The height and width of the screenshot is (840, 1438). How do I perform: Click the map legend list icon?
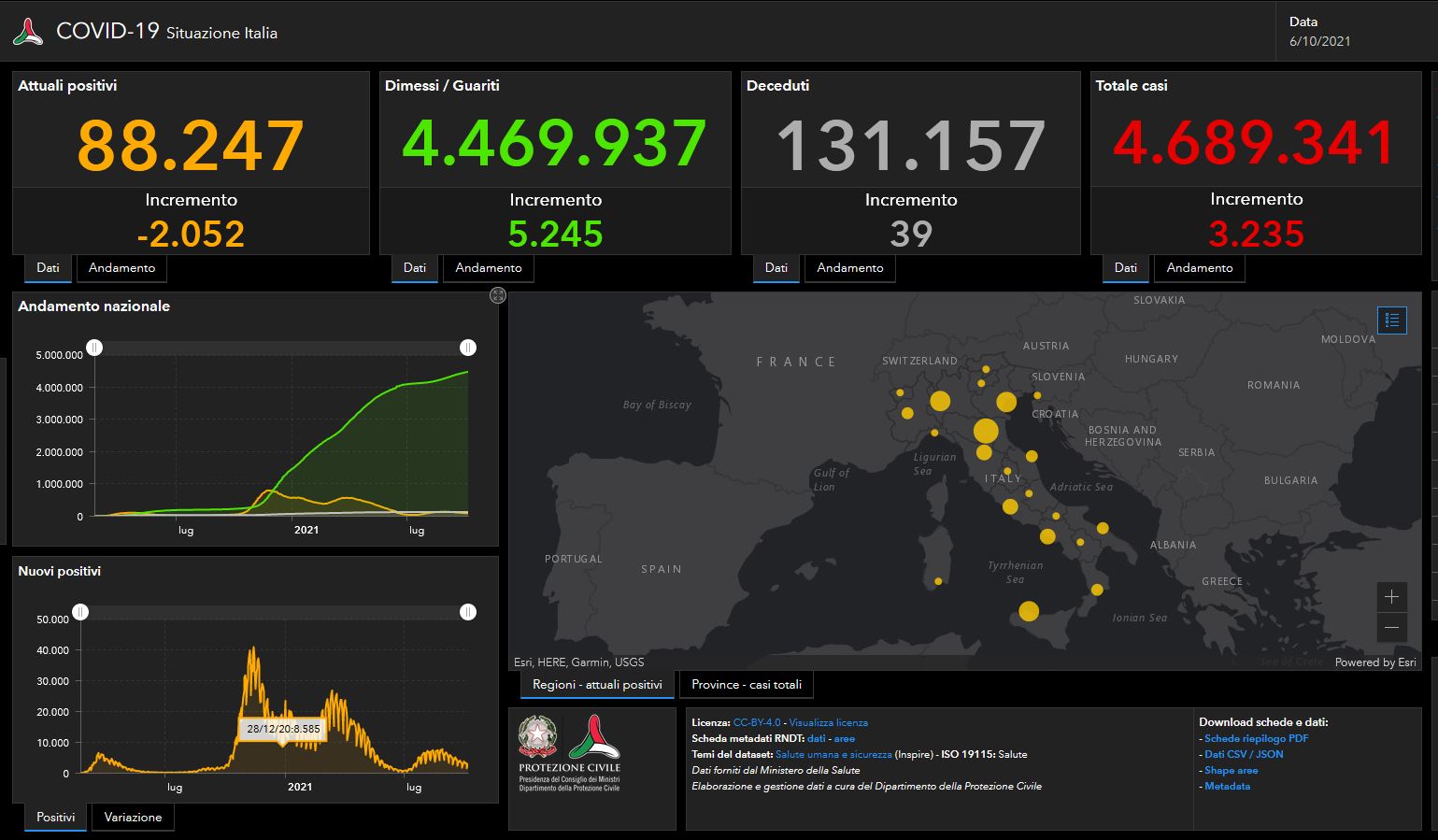click(x=1392, y=320)
